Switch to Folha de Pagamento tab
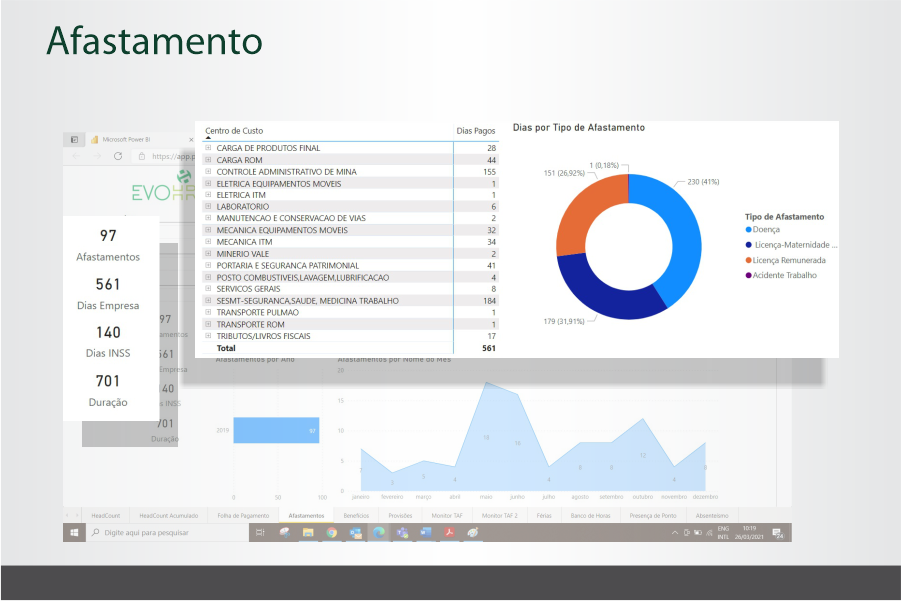 [243, 515]
